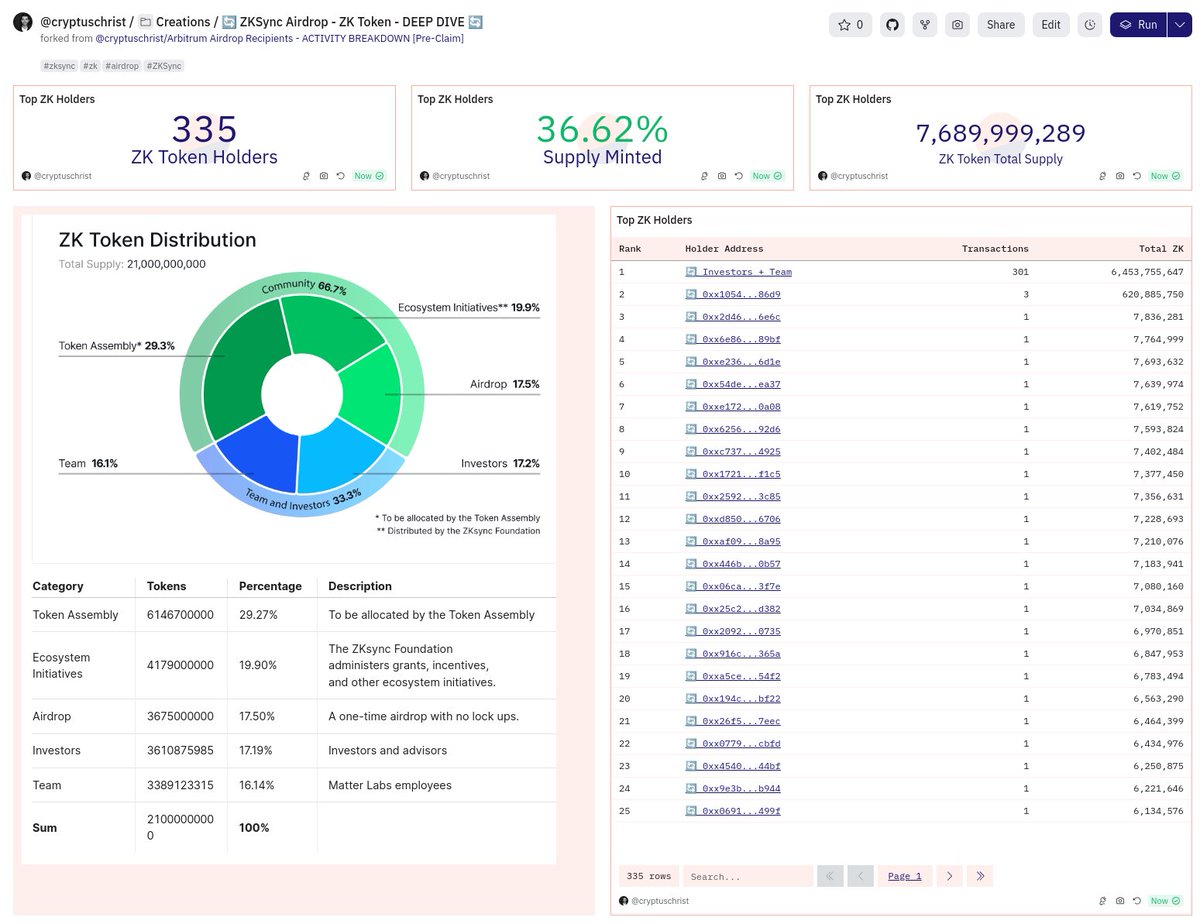Viewport: 1200px width, 924px height.
Task: Go to the next page of the table
Action: click(x=949, y=876)
